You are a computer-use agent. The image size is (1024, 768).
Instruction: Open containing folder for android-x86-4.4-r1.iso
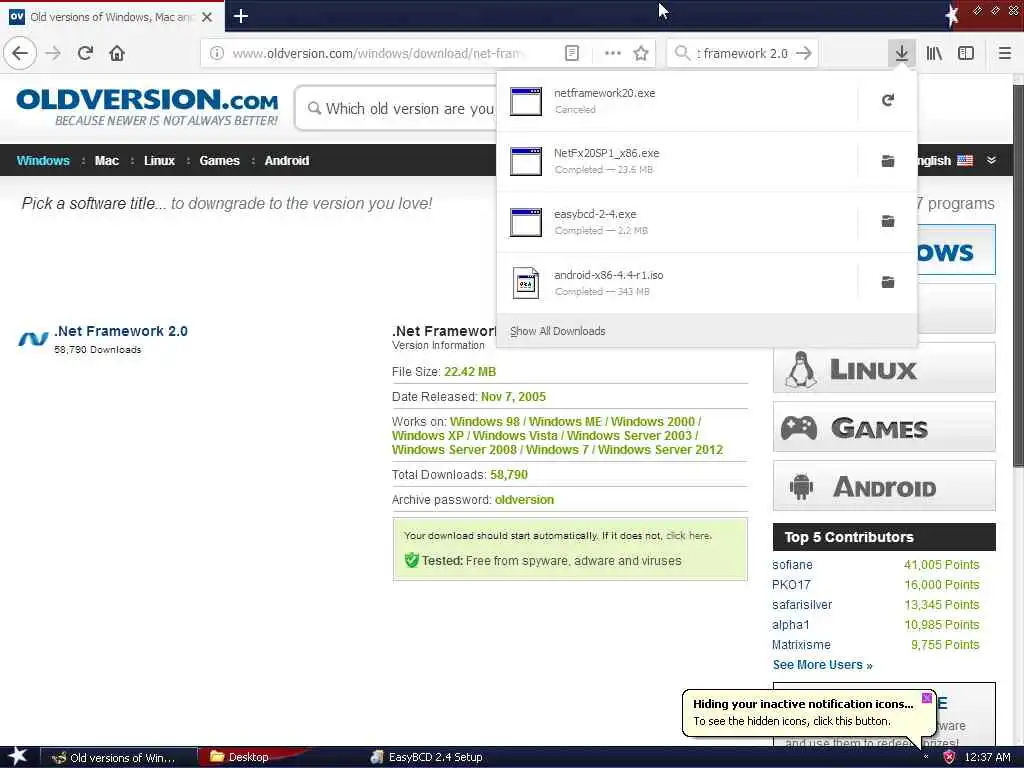(x=888, y=282)
